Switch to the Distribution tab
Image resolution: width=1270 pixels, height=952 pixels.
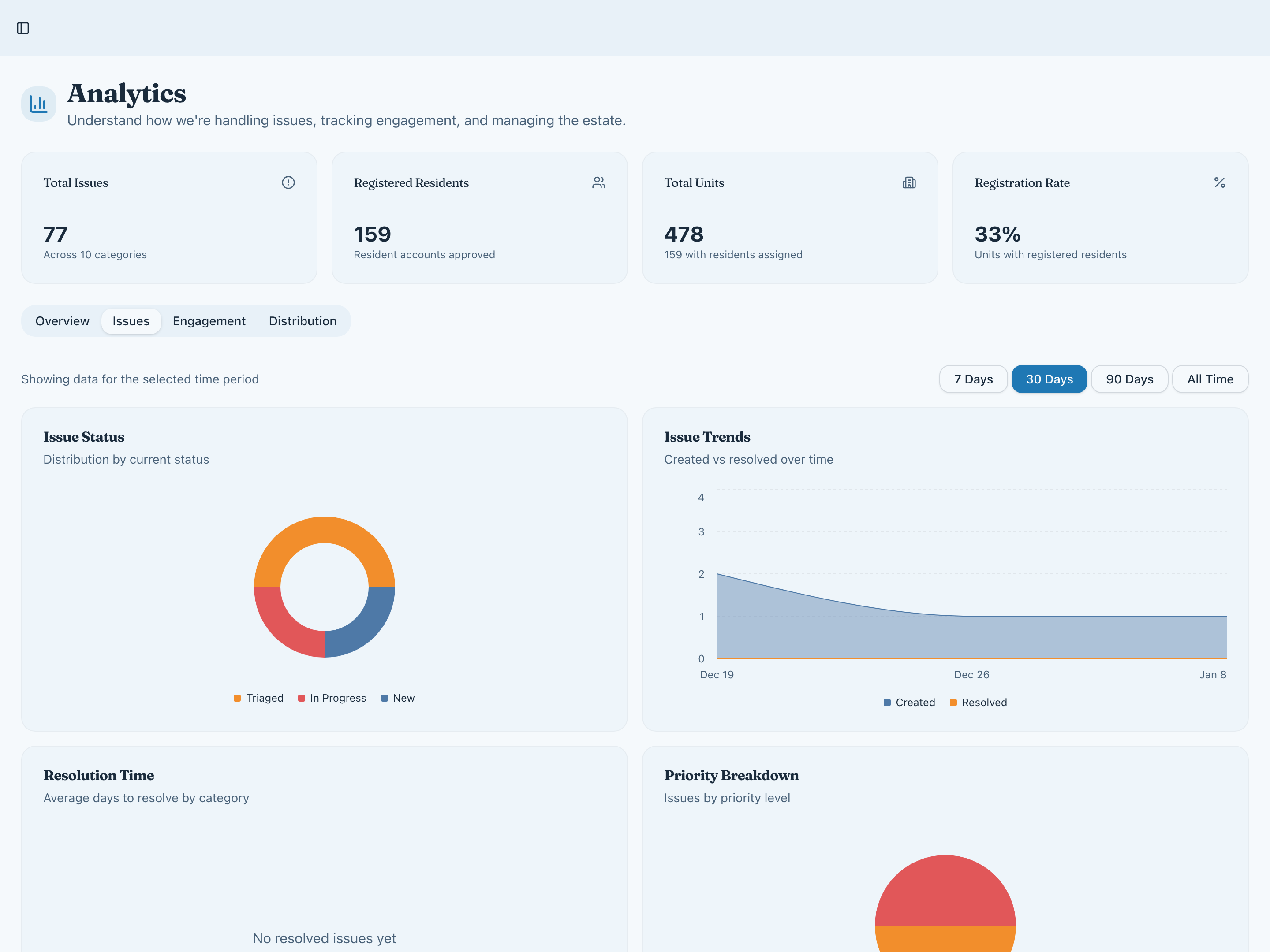(x=302, y=321)
